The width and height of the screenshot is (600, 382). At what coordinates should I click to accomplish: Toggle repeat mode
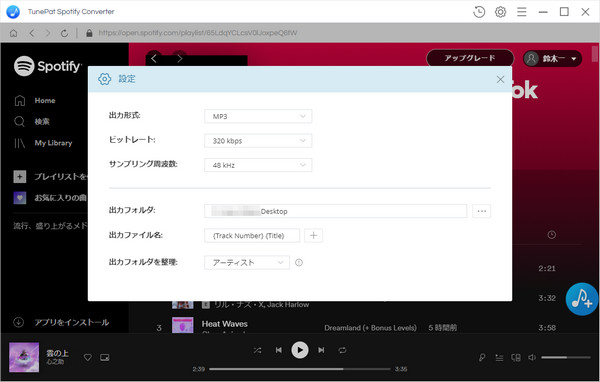pos(342,350)
